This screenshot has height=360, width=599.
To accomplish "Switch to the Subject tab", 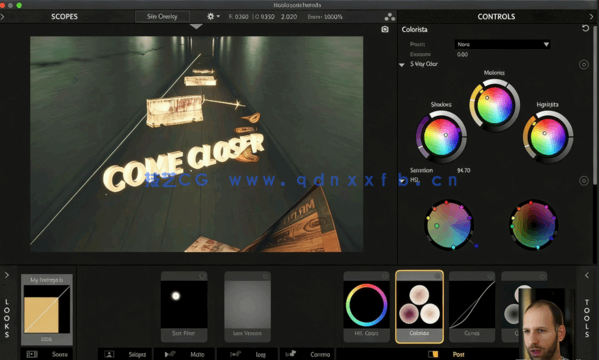I will click(x=125, y=354).
